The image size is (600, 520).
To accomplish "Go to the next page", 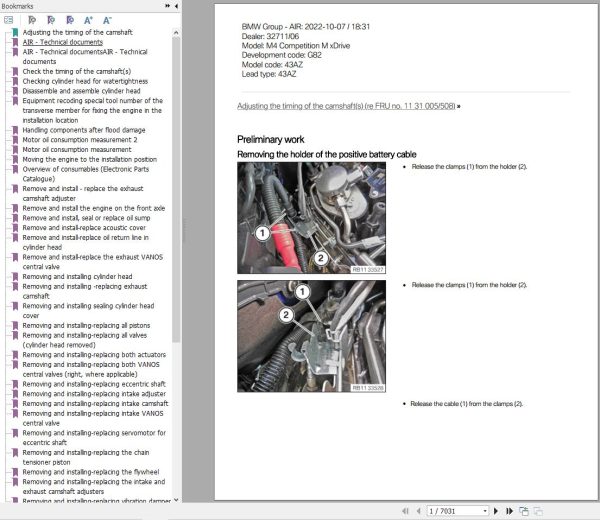I will click(x=496, y=511).
